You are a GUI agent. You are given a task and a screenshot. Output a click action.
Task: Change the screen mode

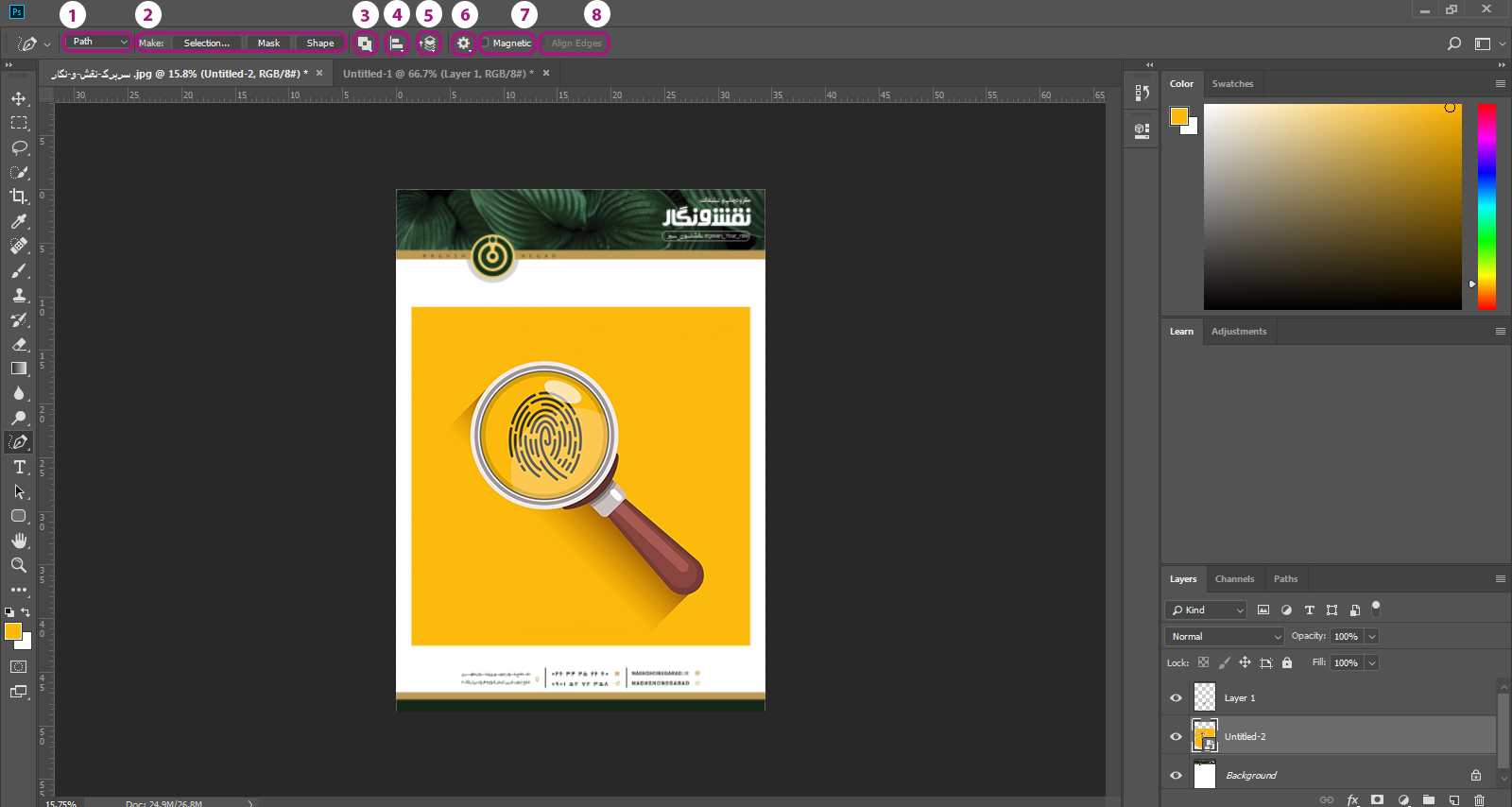[x=19, y=692]
